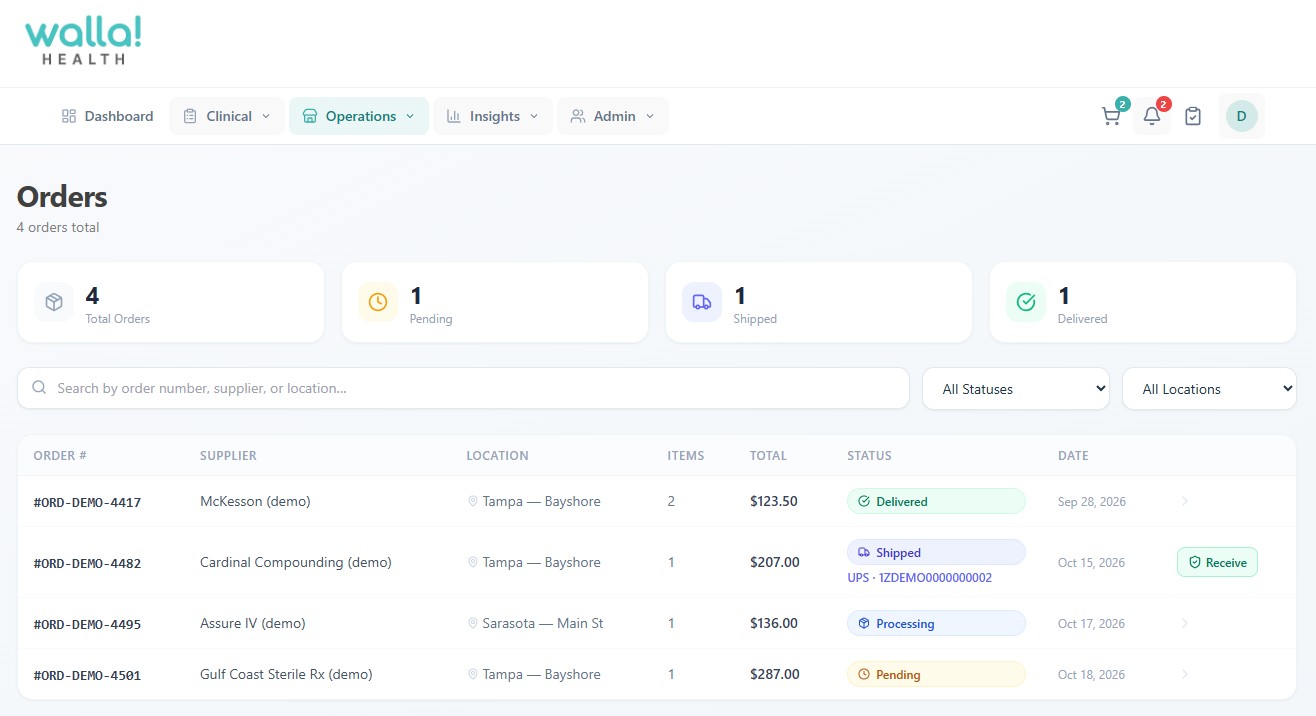1316x716 pixels.
Task: Open order #ORD-DEMO-4482
Action: point(87,563)
